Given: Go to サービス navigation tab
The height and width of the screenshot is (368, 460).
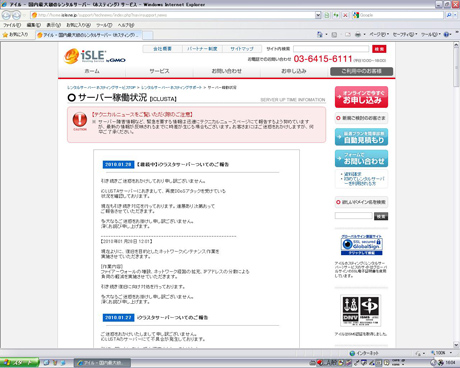Looking at the screenshot, I should [x=159, y=71].
